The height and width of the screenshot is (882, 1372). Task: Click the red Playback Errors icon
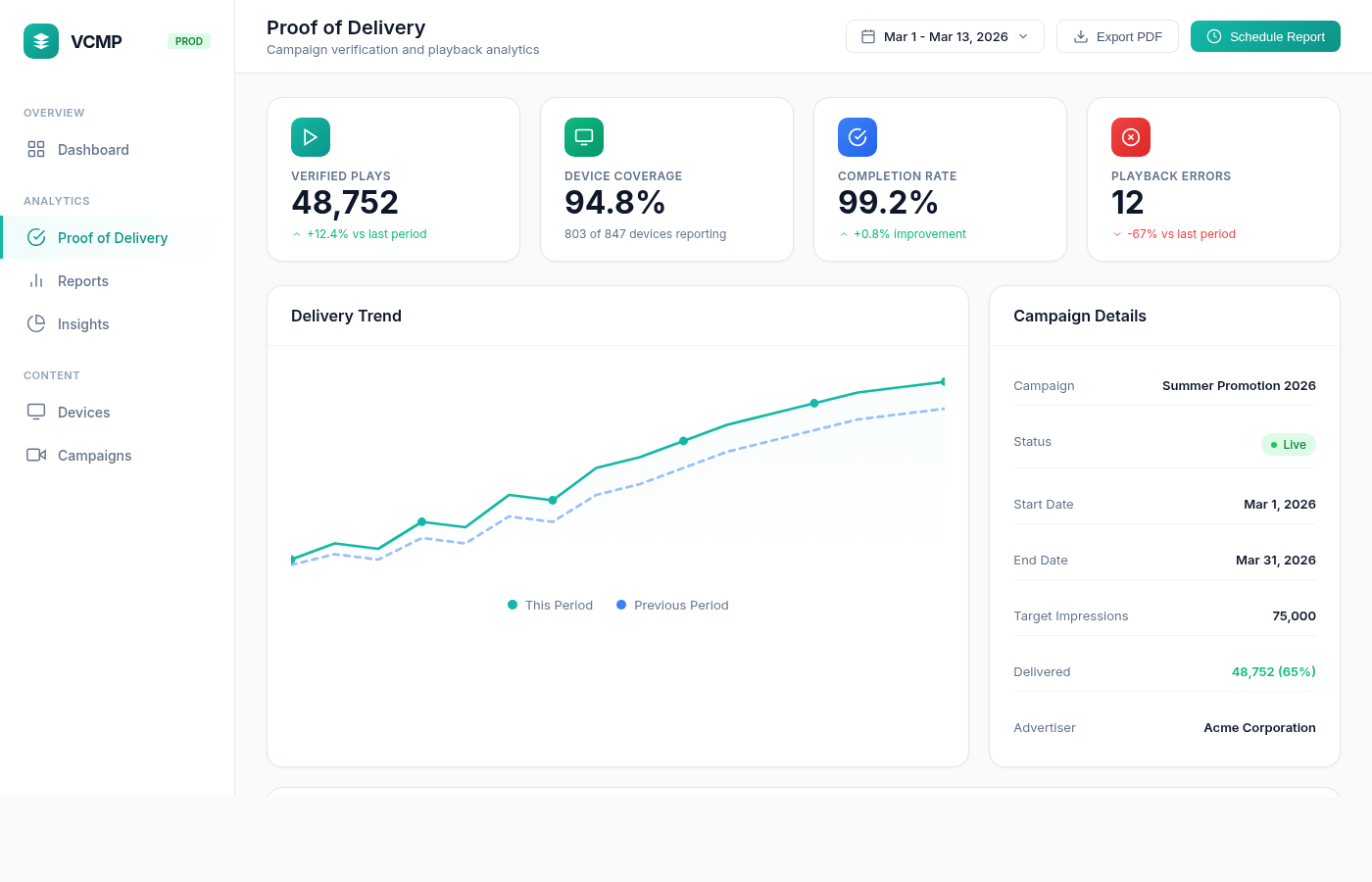[x=1131, y=137]
